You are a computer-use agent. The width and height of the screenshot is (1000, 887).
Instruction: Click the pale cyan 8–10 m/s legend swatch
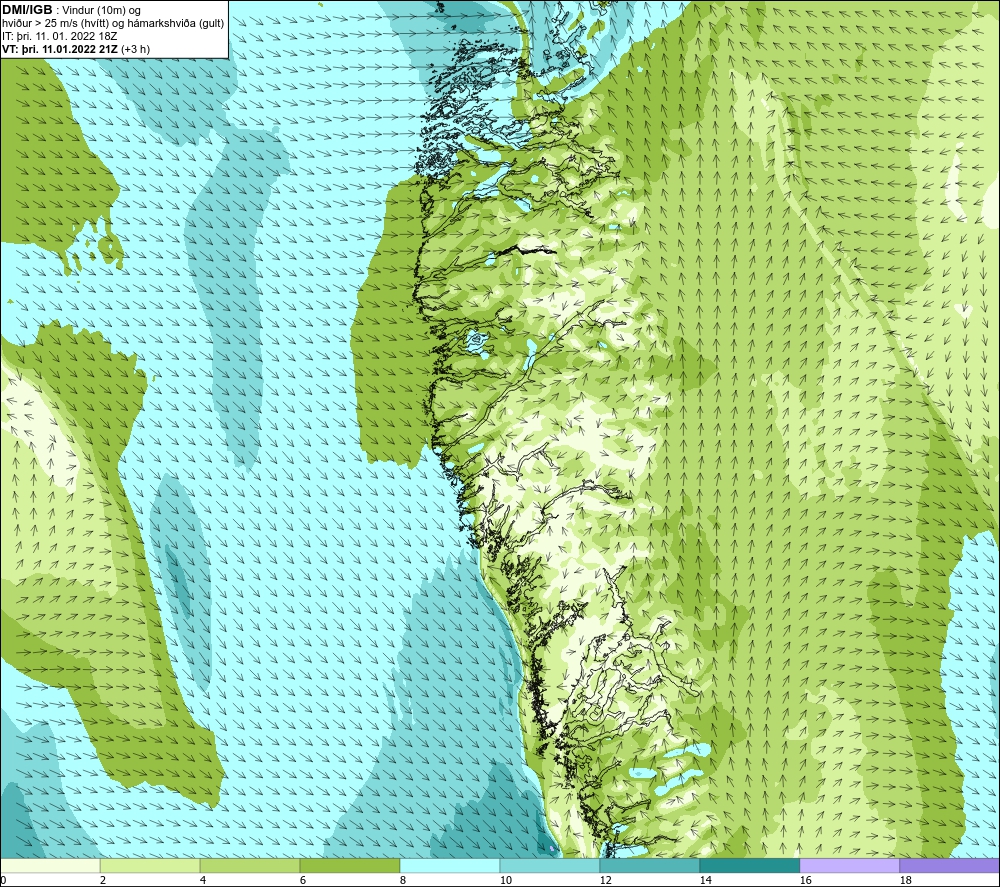point(450,865)
